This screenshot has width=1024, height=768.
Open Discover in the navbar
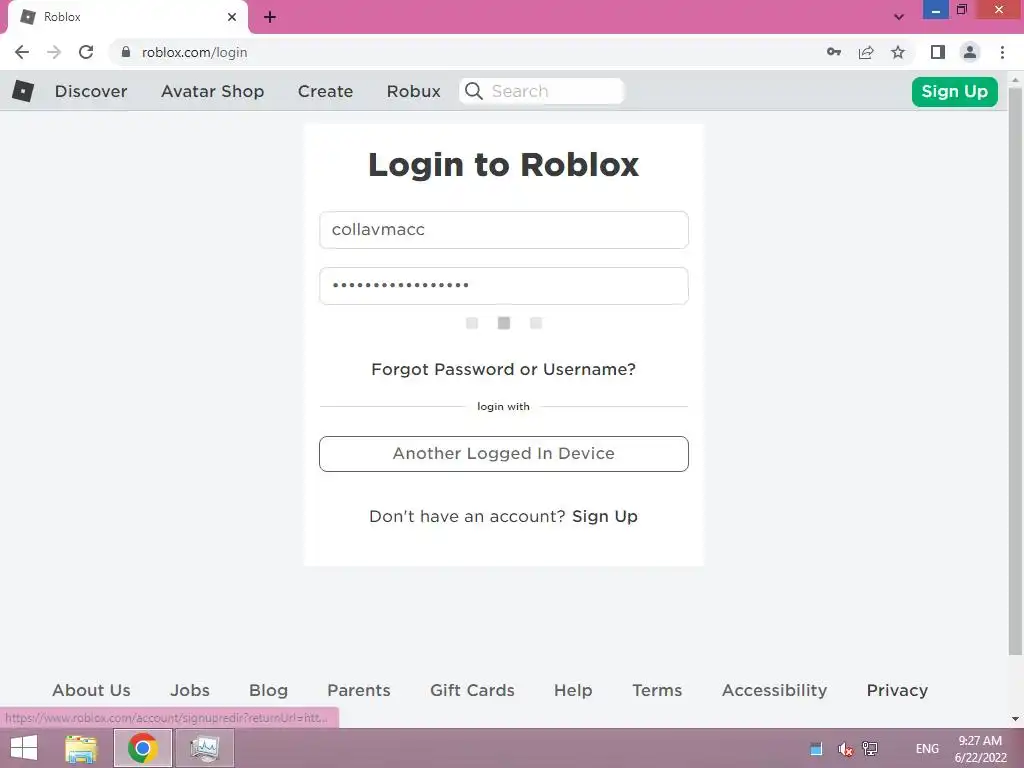point(91,91)
